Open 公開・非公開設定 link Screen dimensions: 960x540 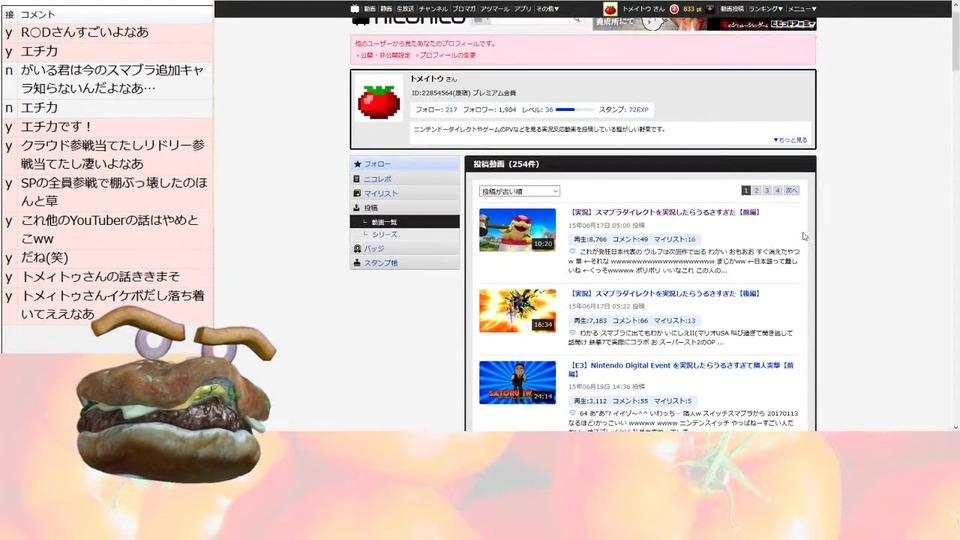point(385,55)
